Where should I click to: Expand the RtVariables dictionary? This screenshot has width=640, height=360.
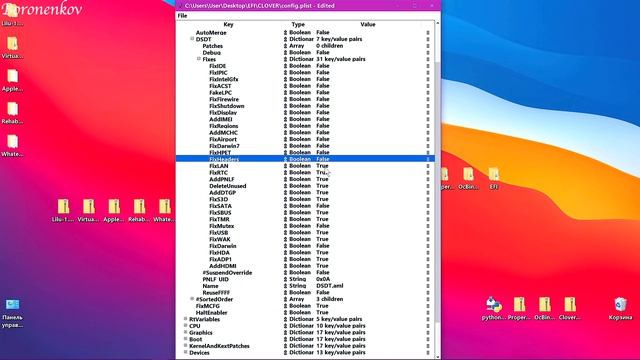click(x=185, y=319)
